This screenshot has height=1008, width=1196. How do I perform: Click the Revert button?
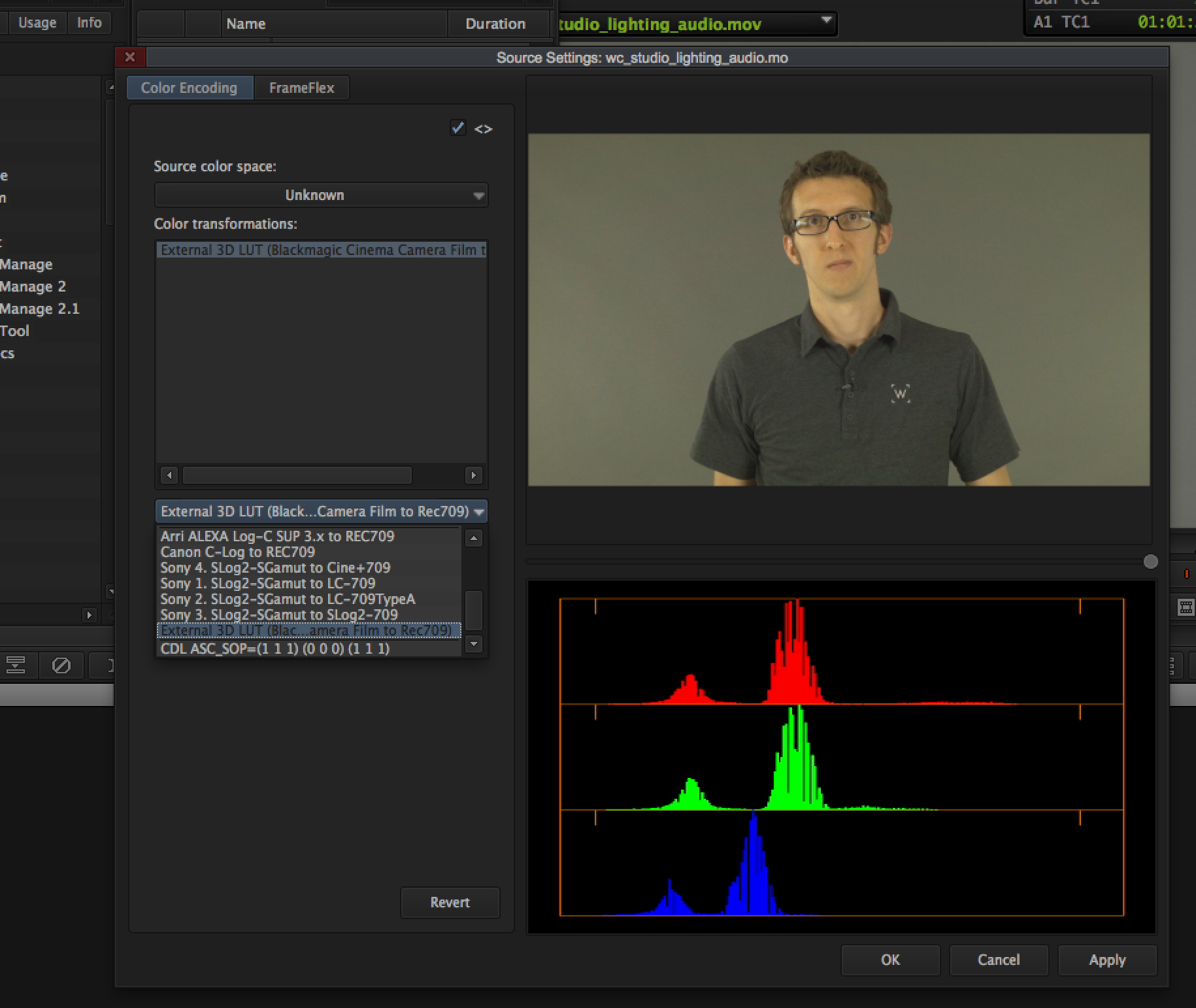pyautogui.click(x=450, y=902)
